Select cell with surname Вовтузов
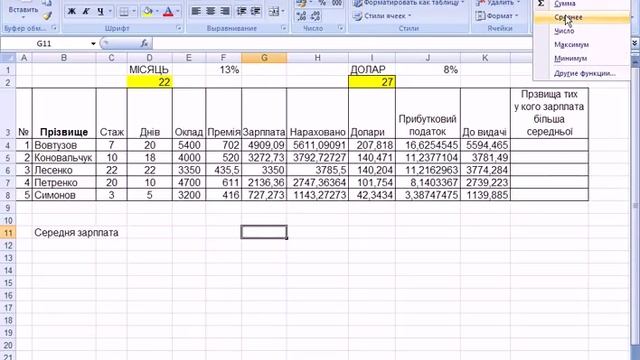This screenshot has width=640, height=360. tap(64, 145)
